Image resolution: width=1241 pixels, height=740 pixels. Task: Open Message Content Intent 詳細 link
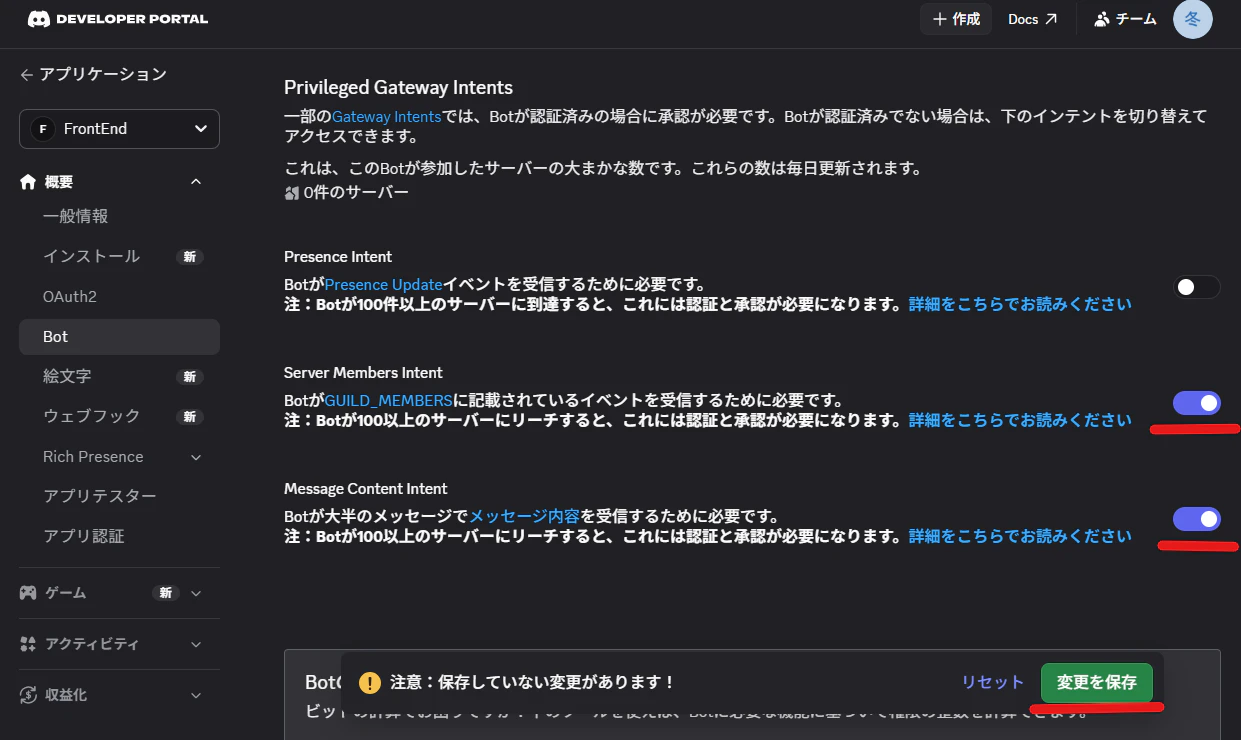pyautogui.click(x=1020, y=536)
